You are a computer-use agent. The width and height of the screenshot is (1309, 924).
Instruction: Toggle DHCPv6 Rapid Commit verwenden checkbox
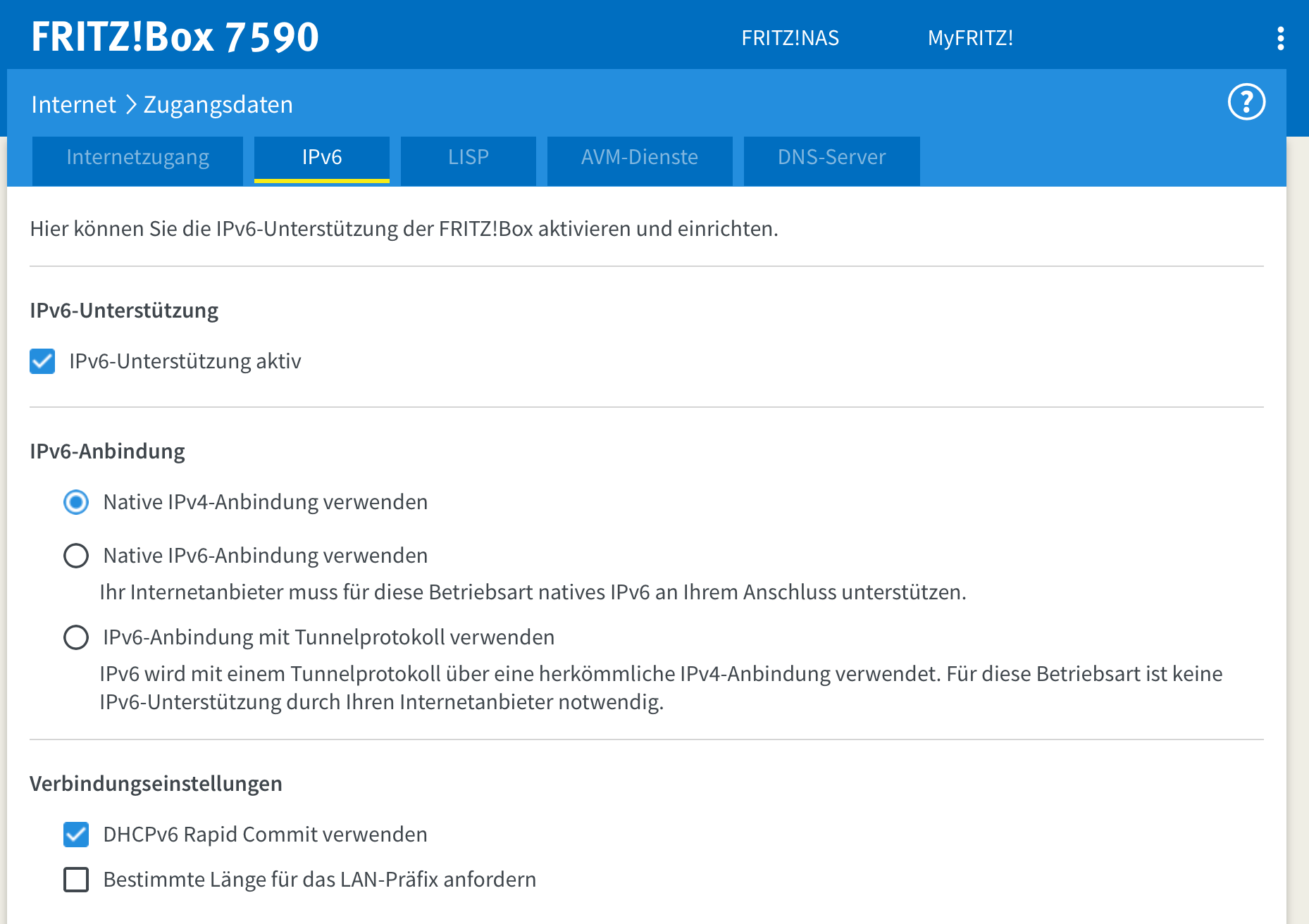pos(76,835)
